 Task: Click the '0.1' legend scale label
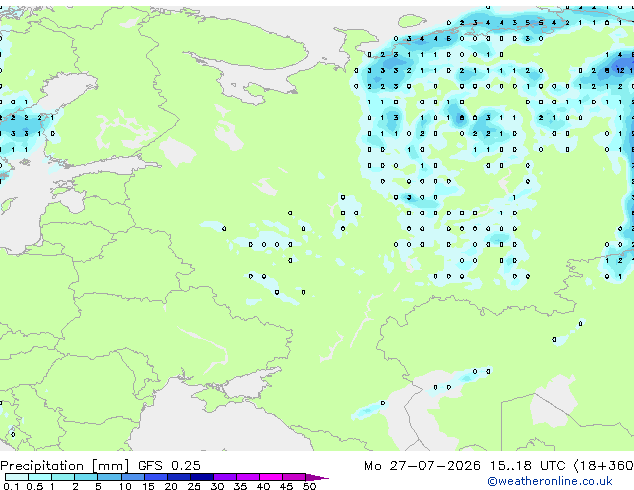coord(11,486)
